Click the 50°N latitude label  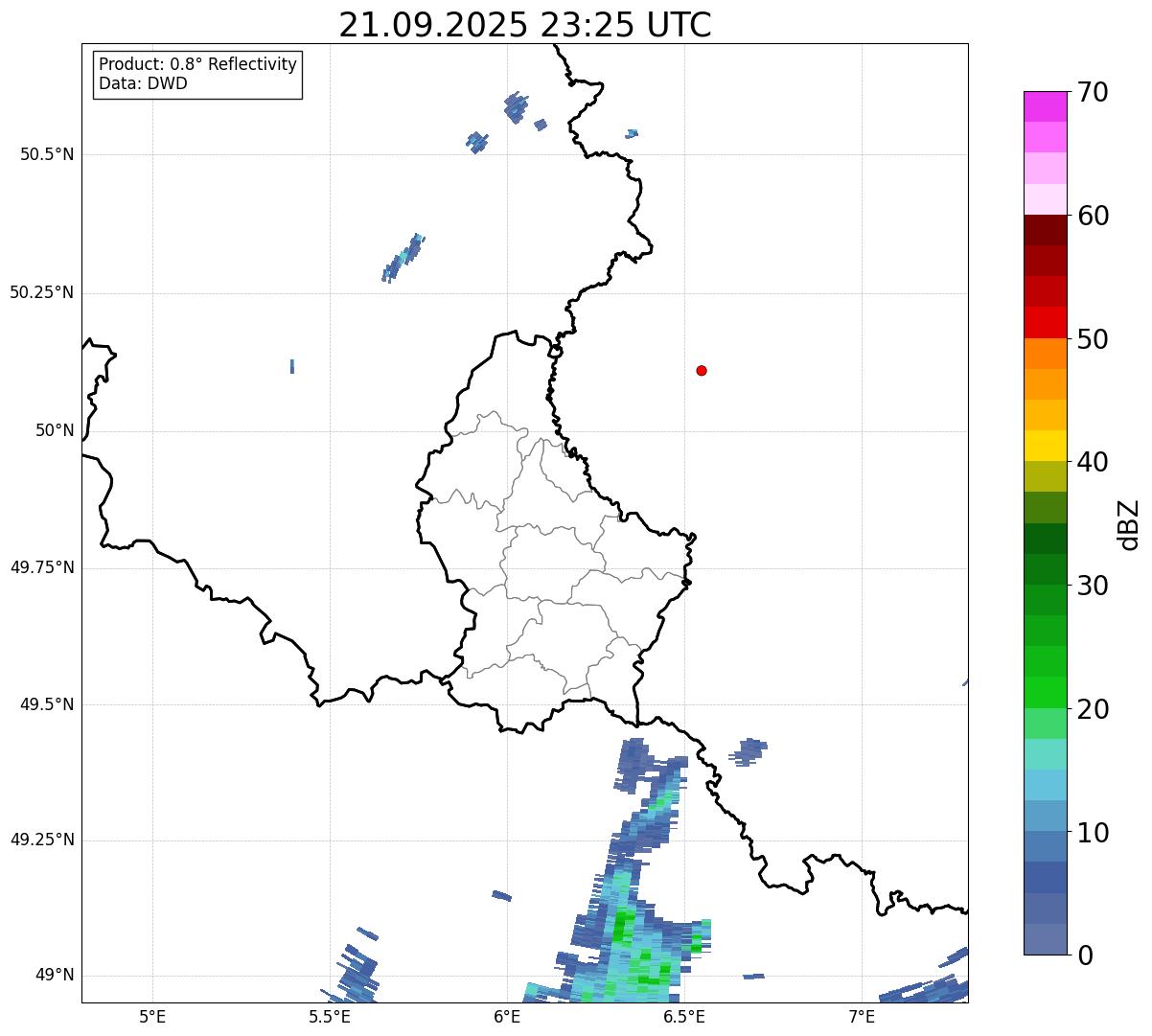(x=55, y=430)
